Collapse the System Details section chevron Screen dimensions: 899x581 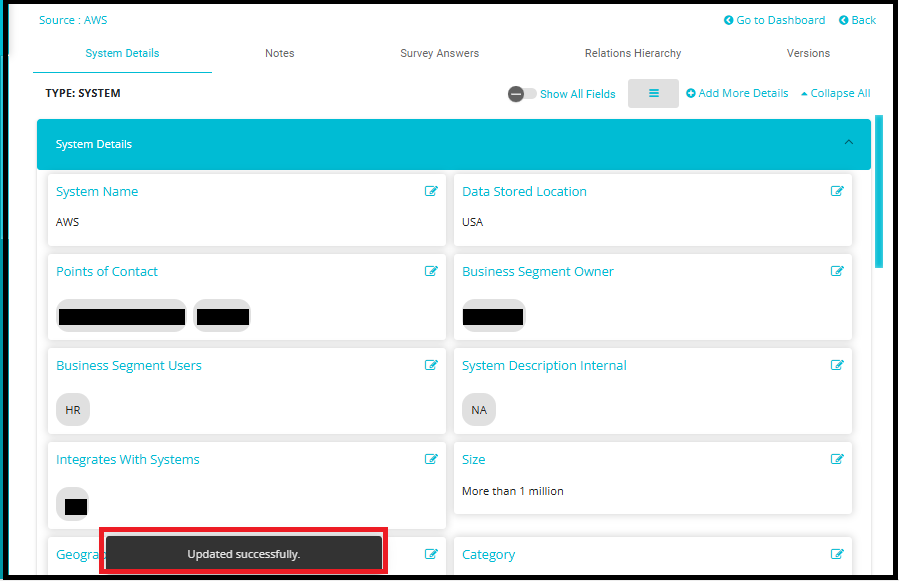(849, 143)
